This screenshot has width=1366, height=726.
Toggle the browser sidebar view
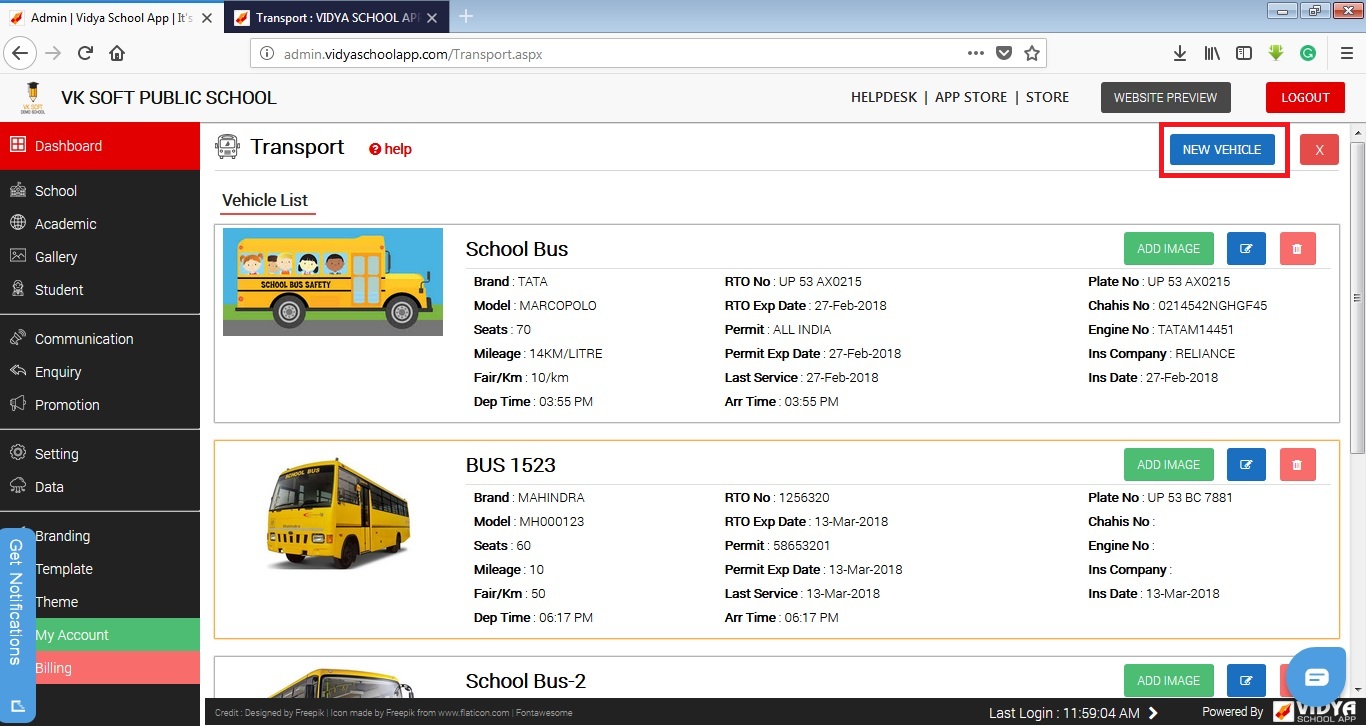coord(1244,53)
